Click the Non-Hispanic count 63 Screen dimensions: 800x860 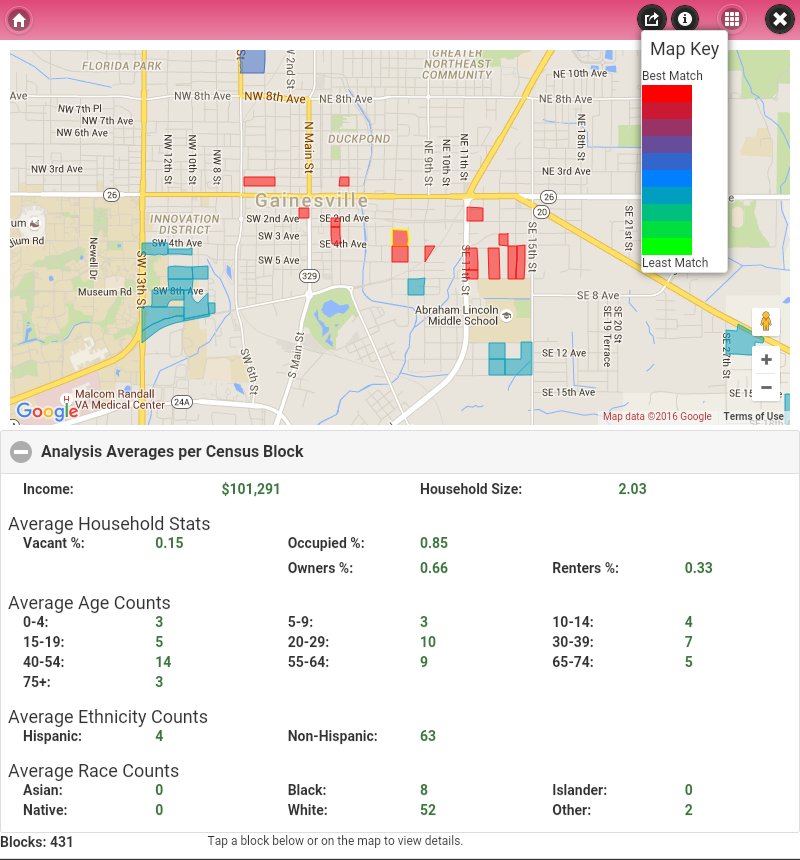[428, 736]
